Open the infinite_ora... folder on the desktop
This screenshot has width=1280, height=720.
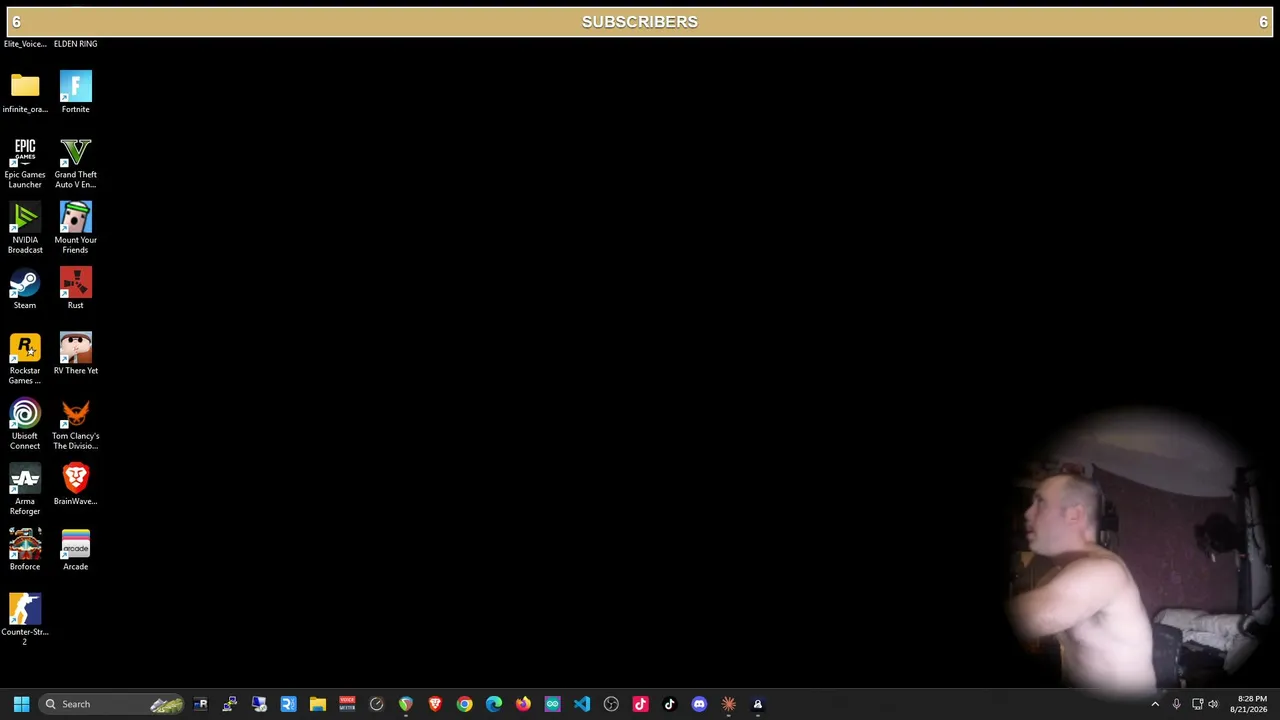(25, 91)
